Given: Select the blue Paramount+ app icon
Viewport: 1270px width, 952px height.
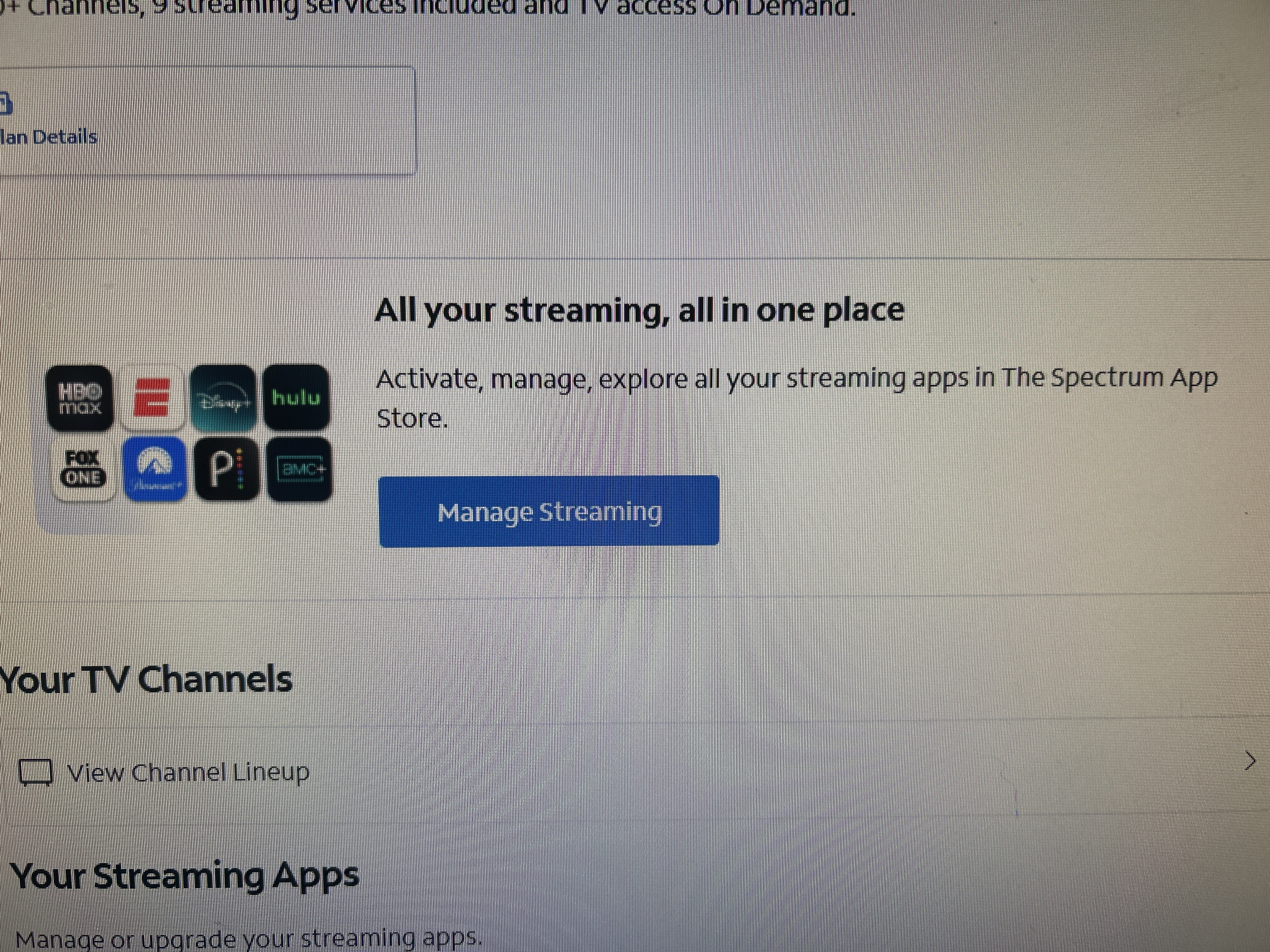Looking at the screenshot, I should pos(154,469).
